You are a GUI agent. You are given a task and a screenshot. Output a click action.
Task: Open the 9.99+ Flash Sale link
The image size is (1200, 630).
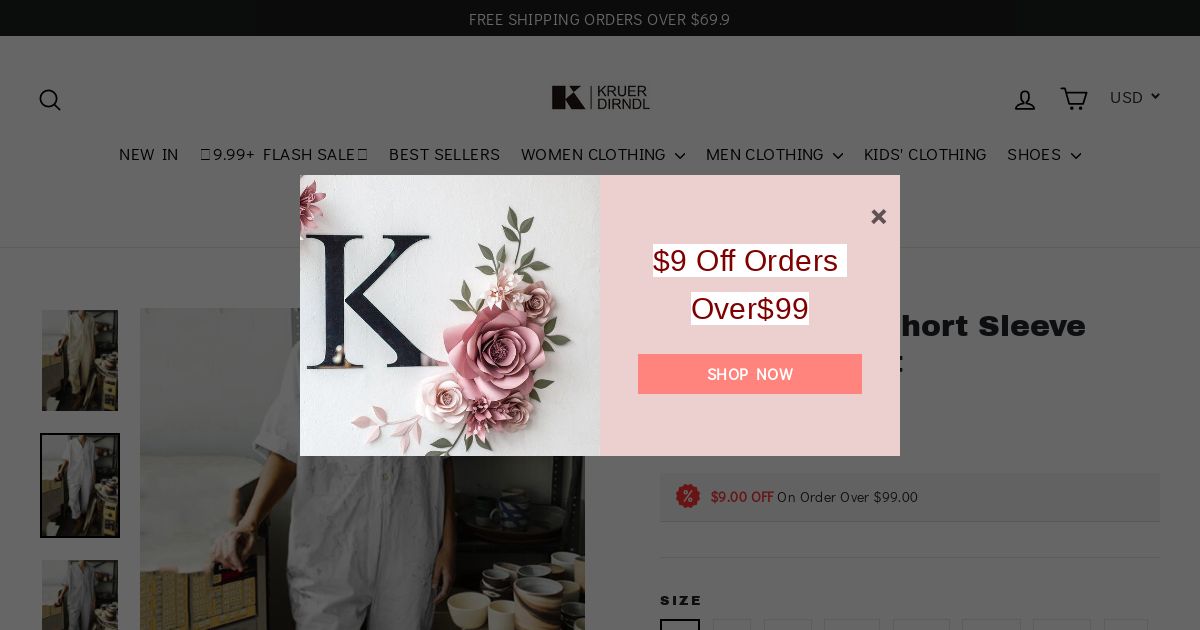[284, 155]
